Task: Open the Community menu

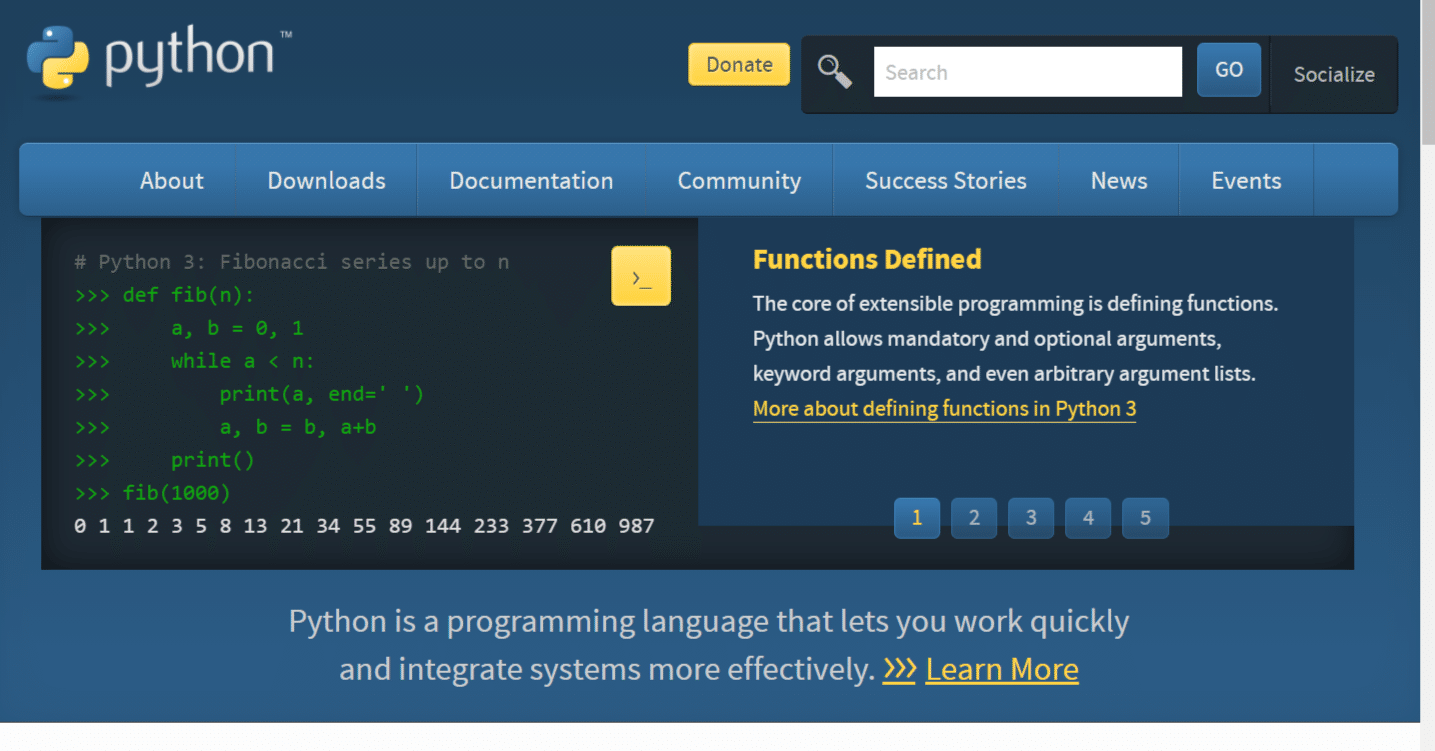Action: [x=739, y=181]
